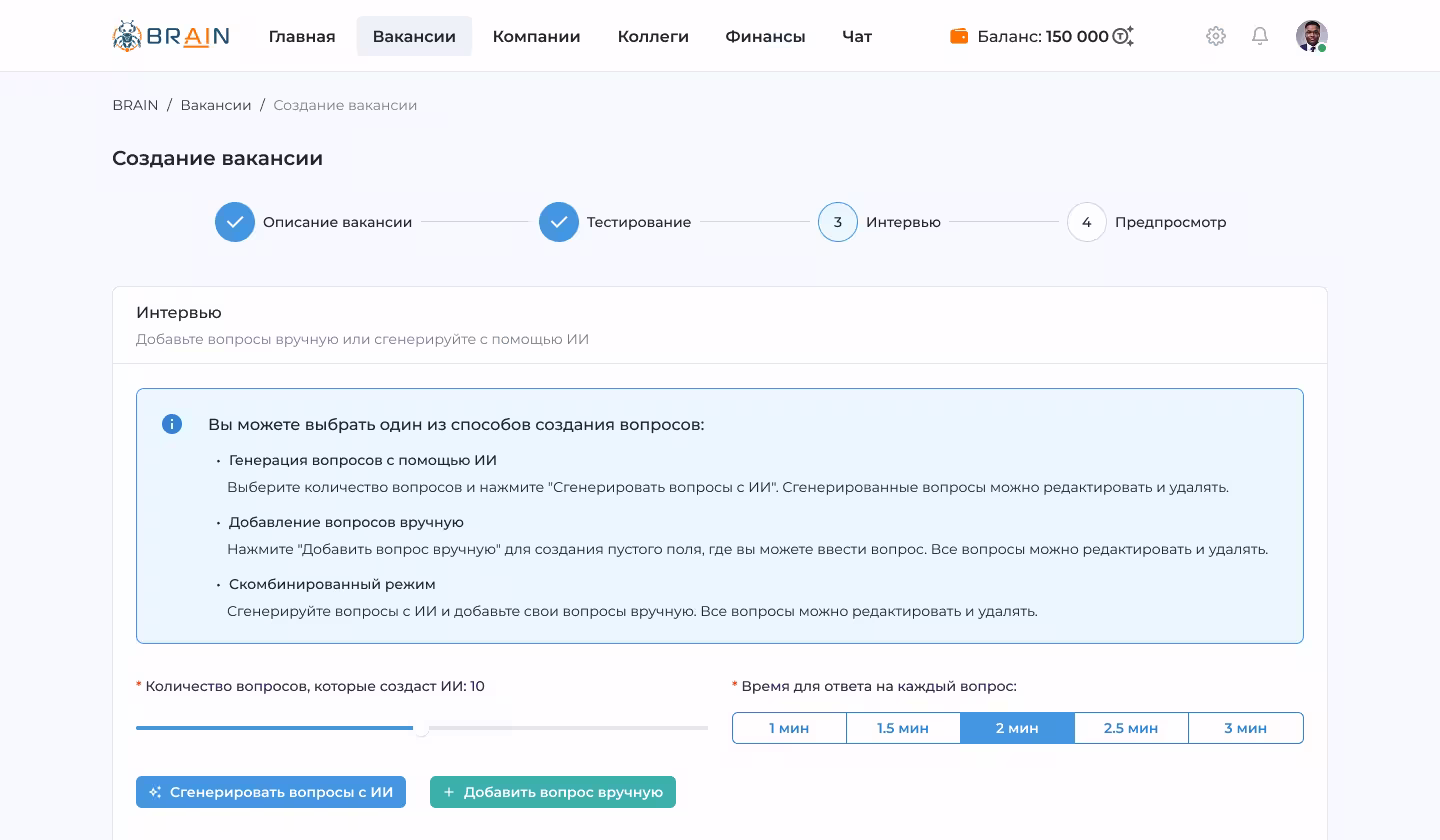
Task: Click completed step checkmark for Описание вакансии
Action: [235, 222]
